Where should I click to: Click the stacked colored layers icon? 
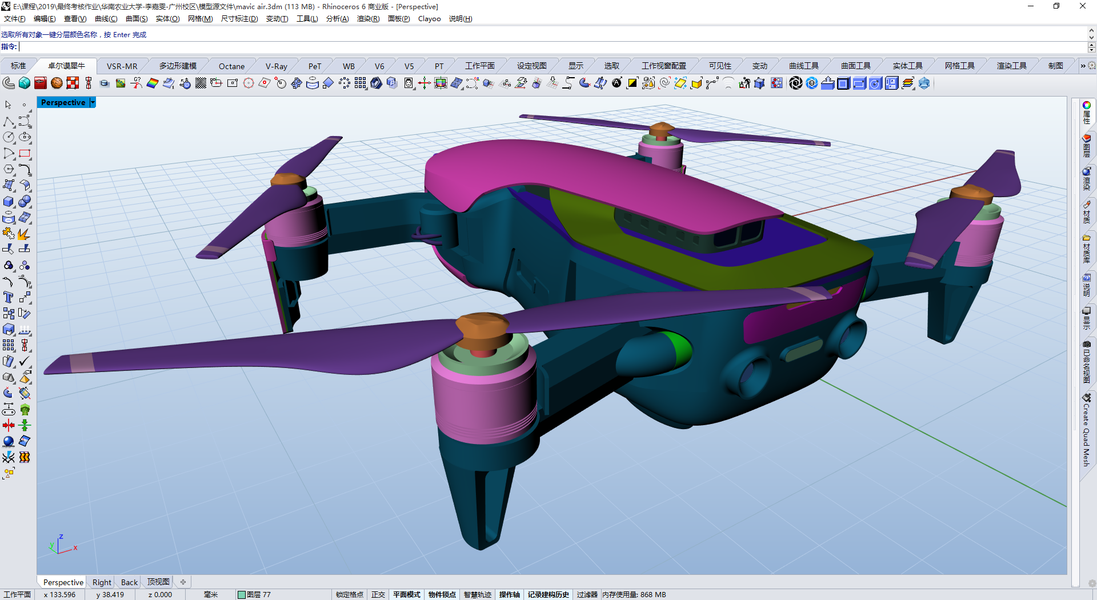[x=907, y=83]
